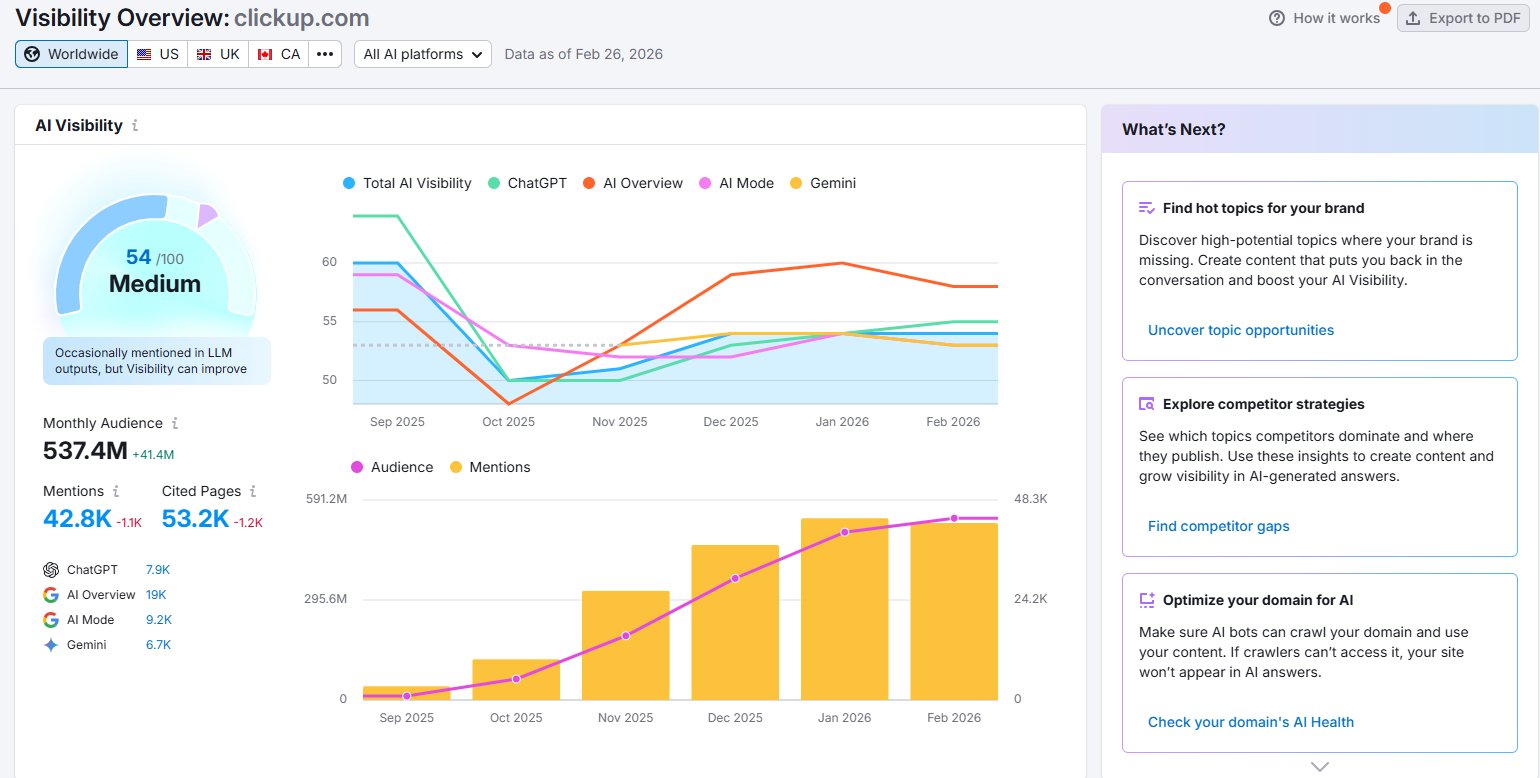Open the How it works link
The height and width of the screenshot is (778, 1540).
tap(1336, 18)
